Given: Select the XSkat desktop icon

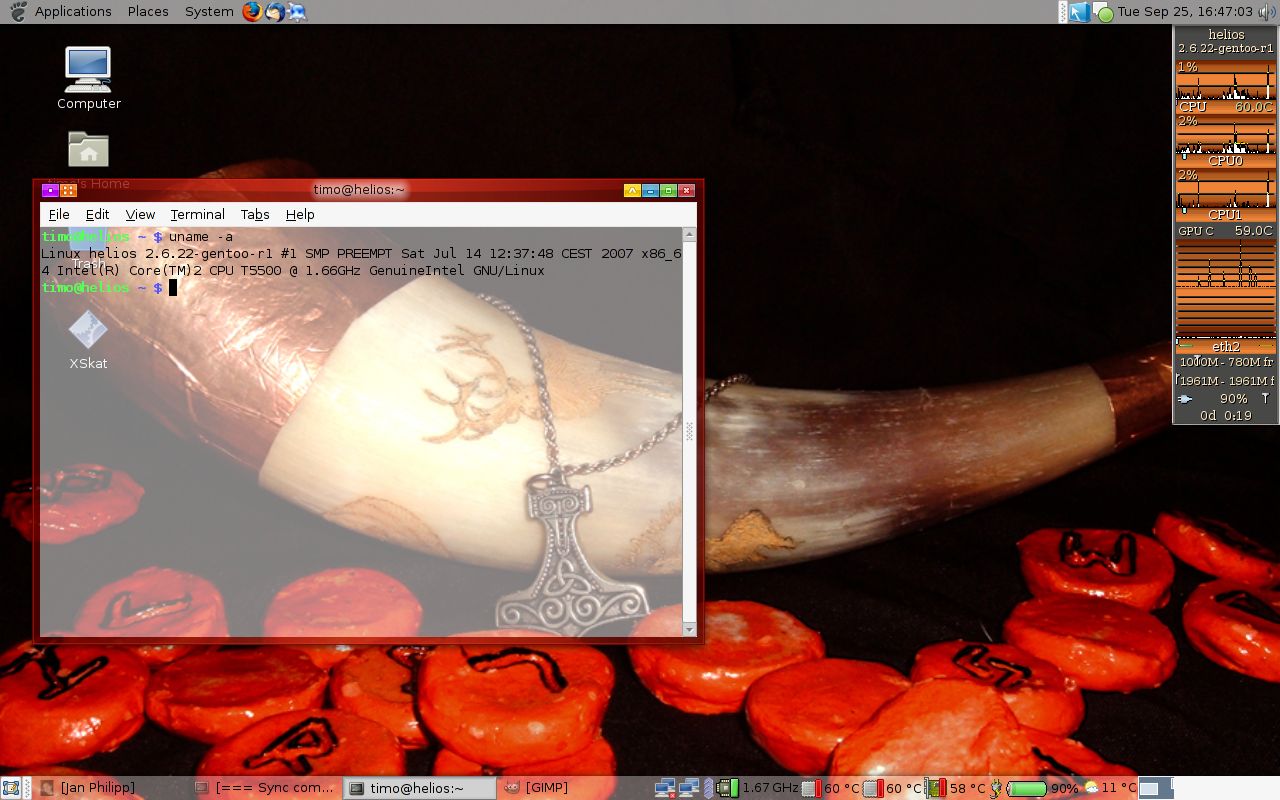Looking at the screenshot, I should pos(88,340).
